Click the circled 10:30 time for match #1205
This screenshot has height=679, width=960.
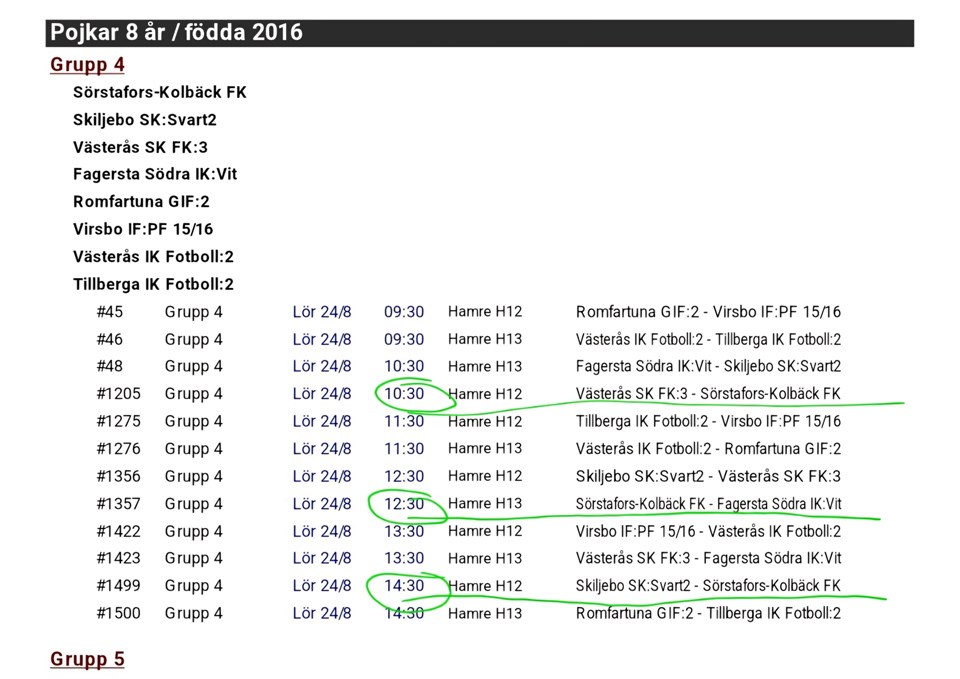(x=404, y=394)
